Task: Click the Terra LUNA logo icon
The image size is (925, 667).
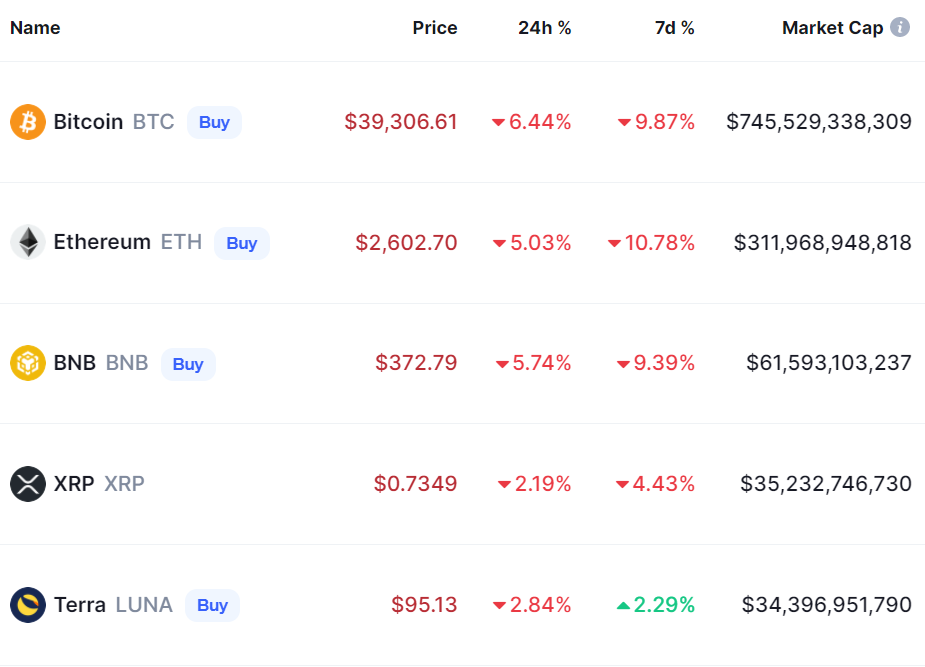Action: [28, 605]
